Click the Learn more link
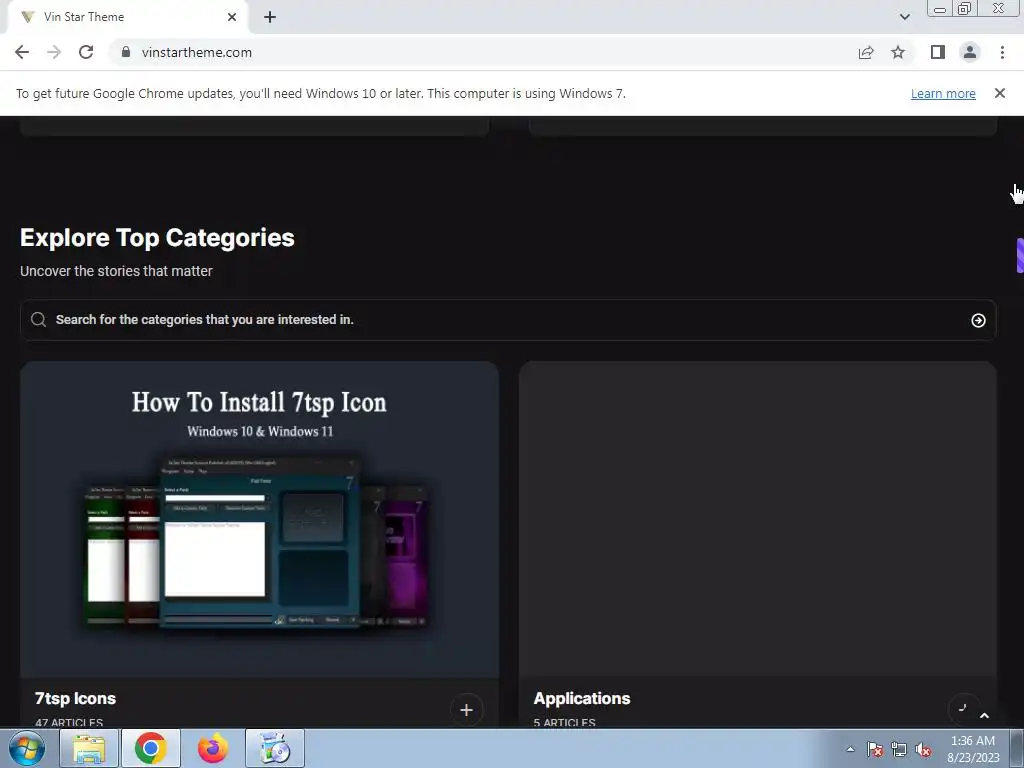 point(943,93)
